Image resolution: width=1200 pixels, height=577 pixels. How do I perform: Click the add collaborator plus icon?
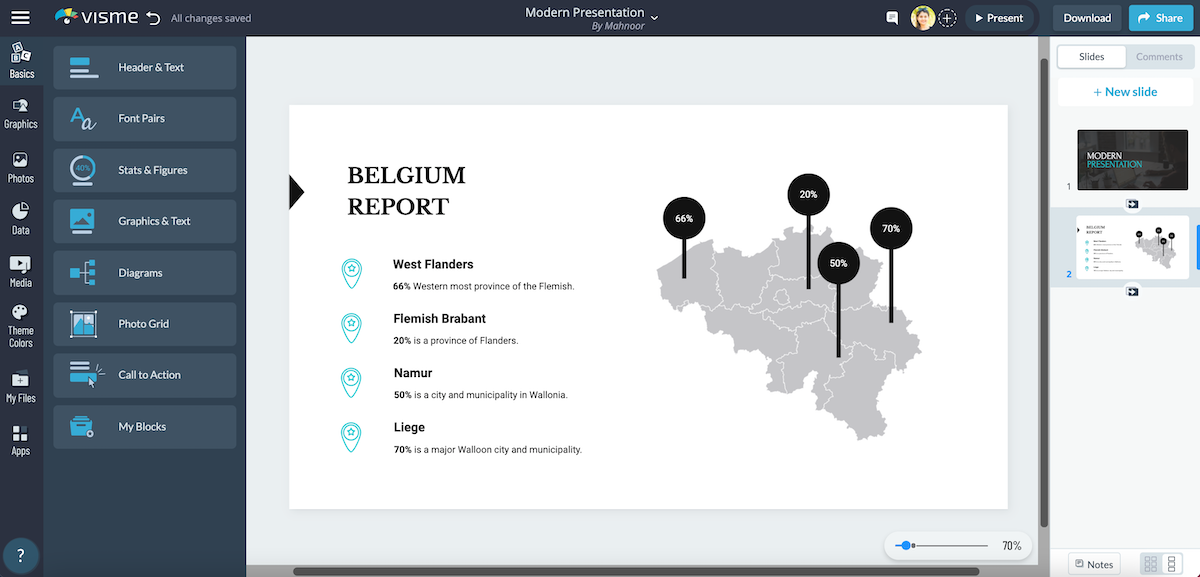tap(948, 18)
